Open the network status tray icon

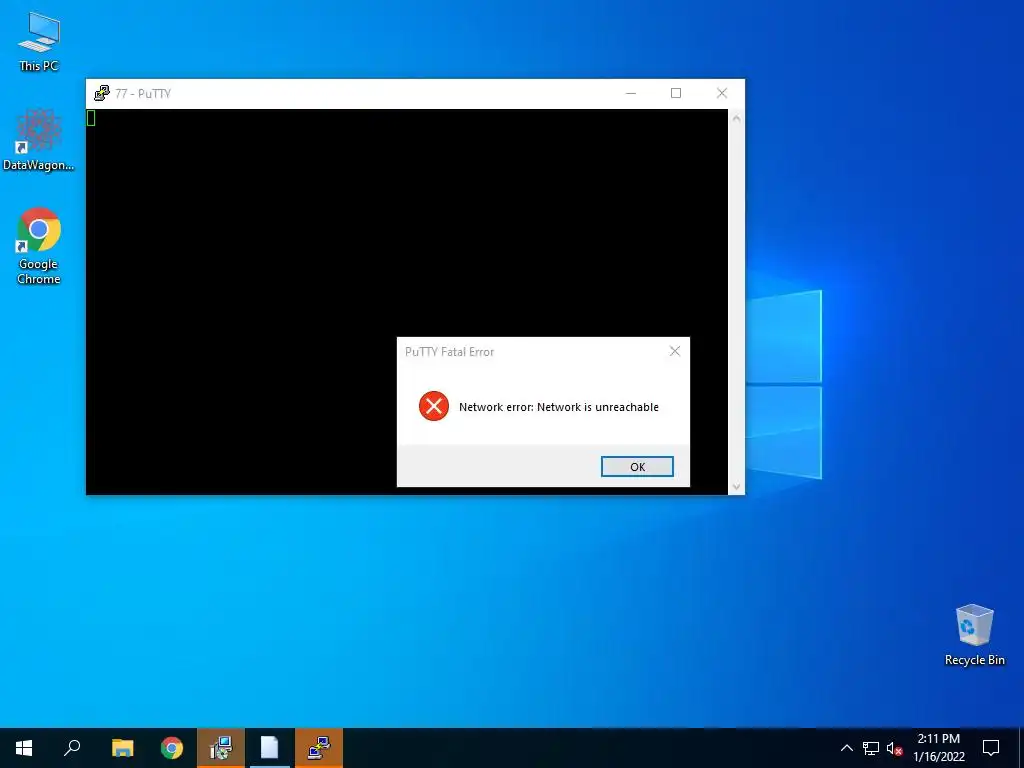point(871,748)
